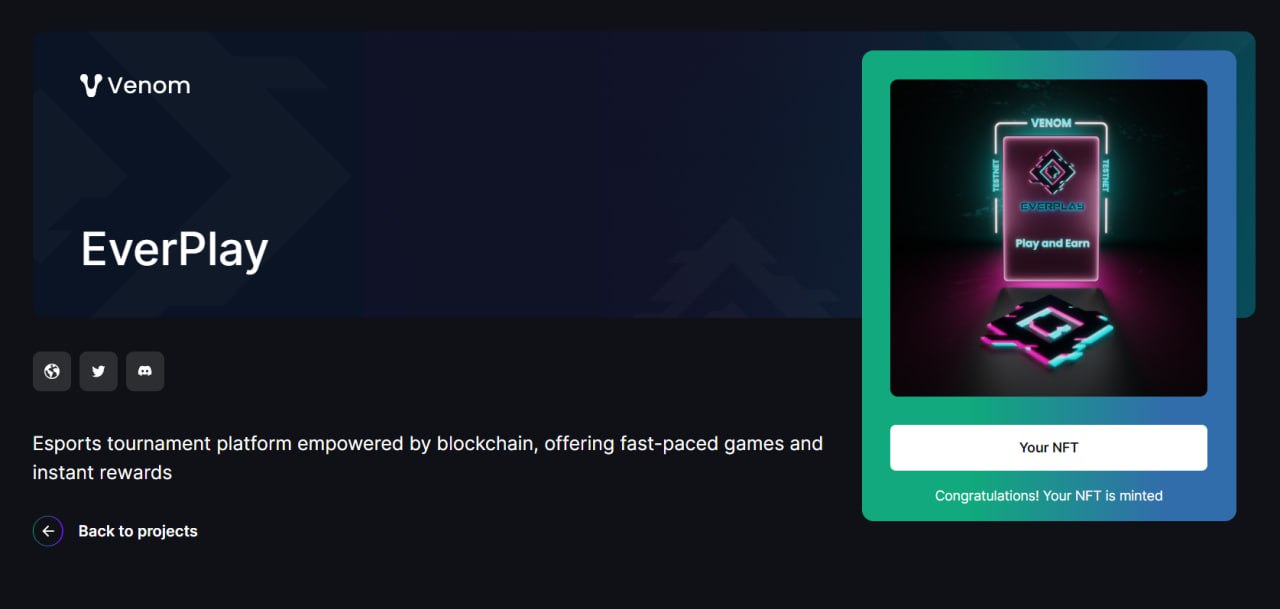This screenshot has height=609, width=1280.
Task: Click the Venom wordmark text in header
Action: click(148, 86)
